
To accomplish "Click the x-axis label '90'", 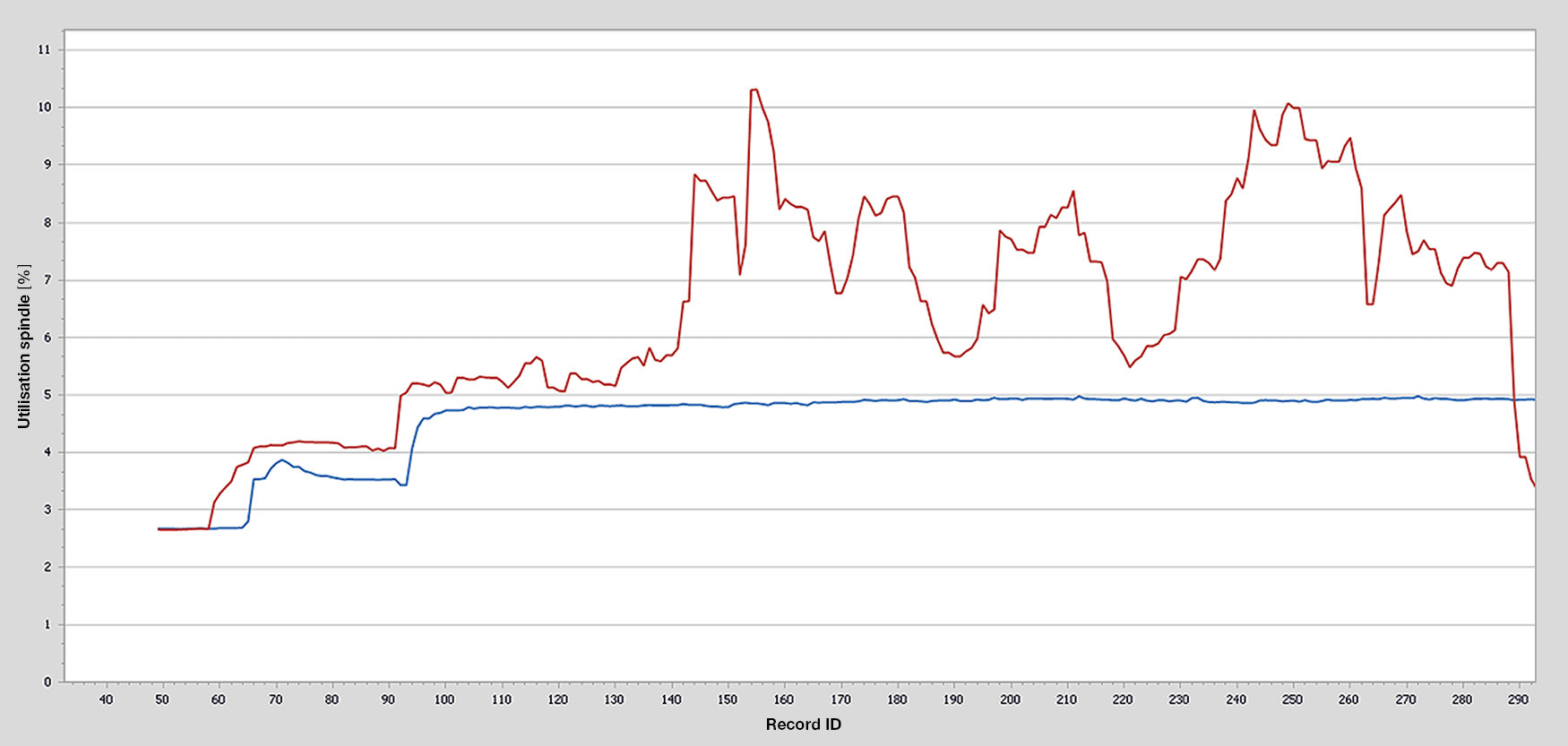I will (x=388, y=699).
